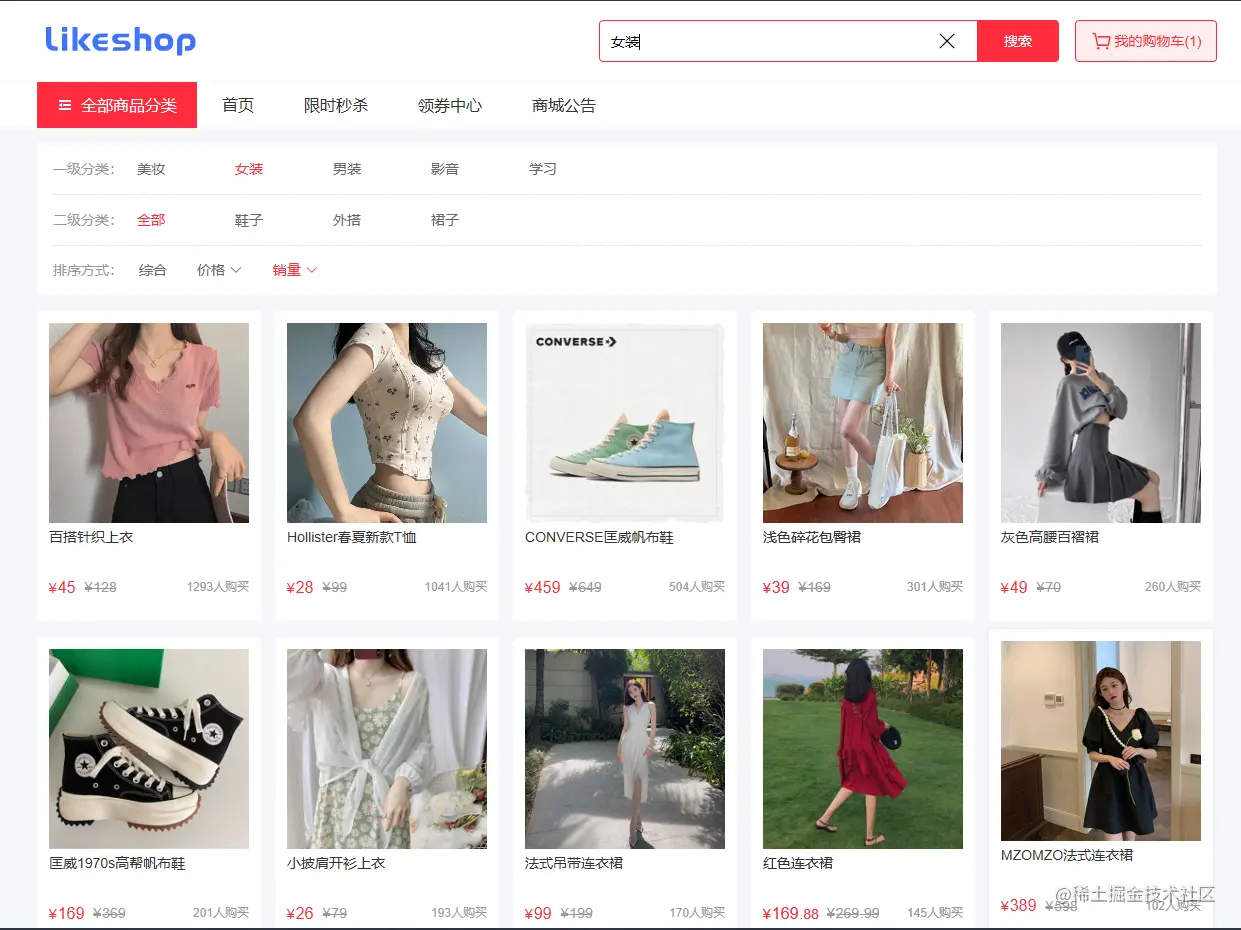Viewport: 1241px width, 930px height.
Task: Click 260人购买 sales count
Action: 1173,587
